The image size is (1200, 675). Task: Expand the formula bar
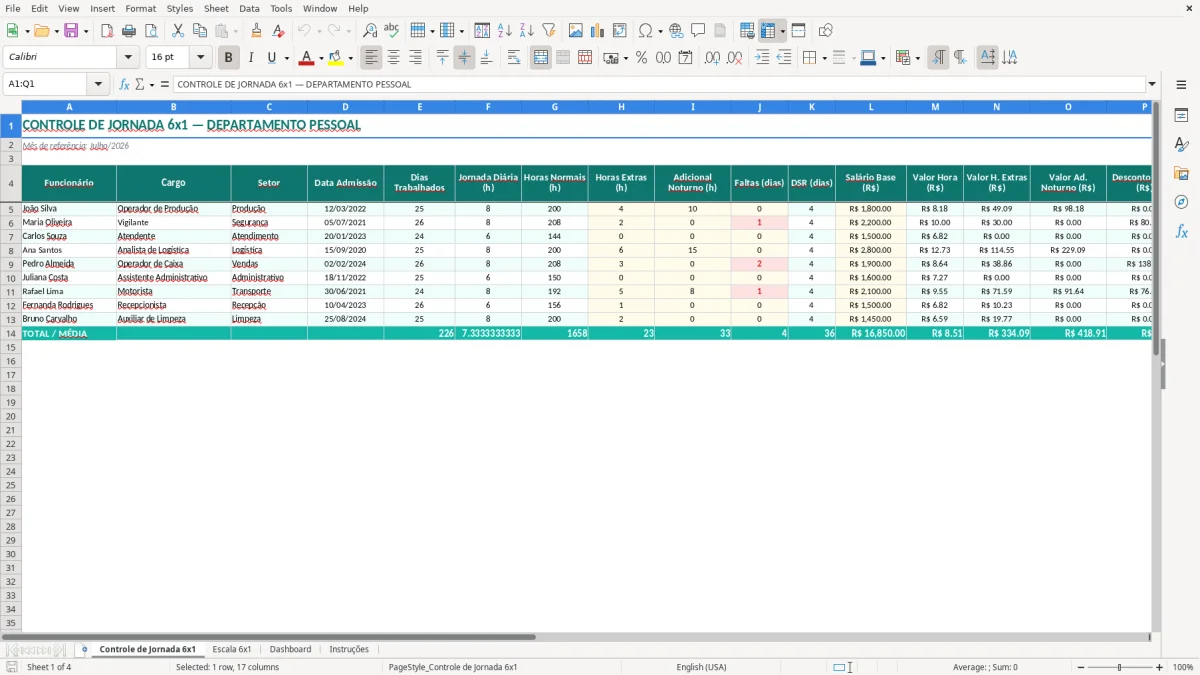pyautogui.click(x=1152, y=84)
